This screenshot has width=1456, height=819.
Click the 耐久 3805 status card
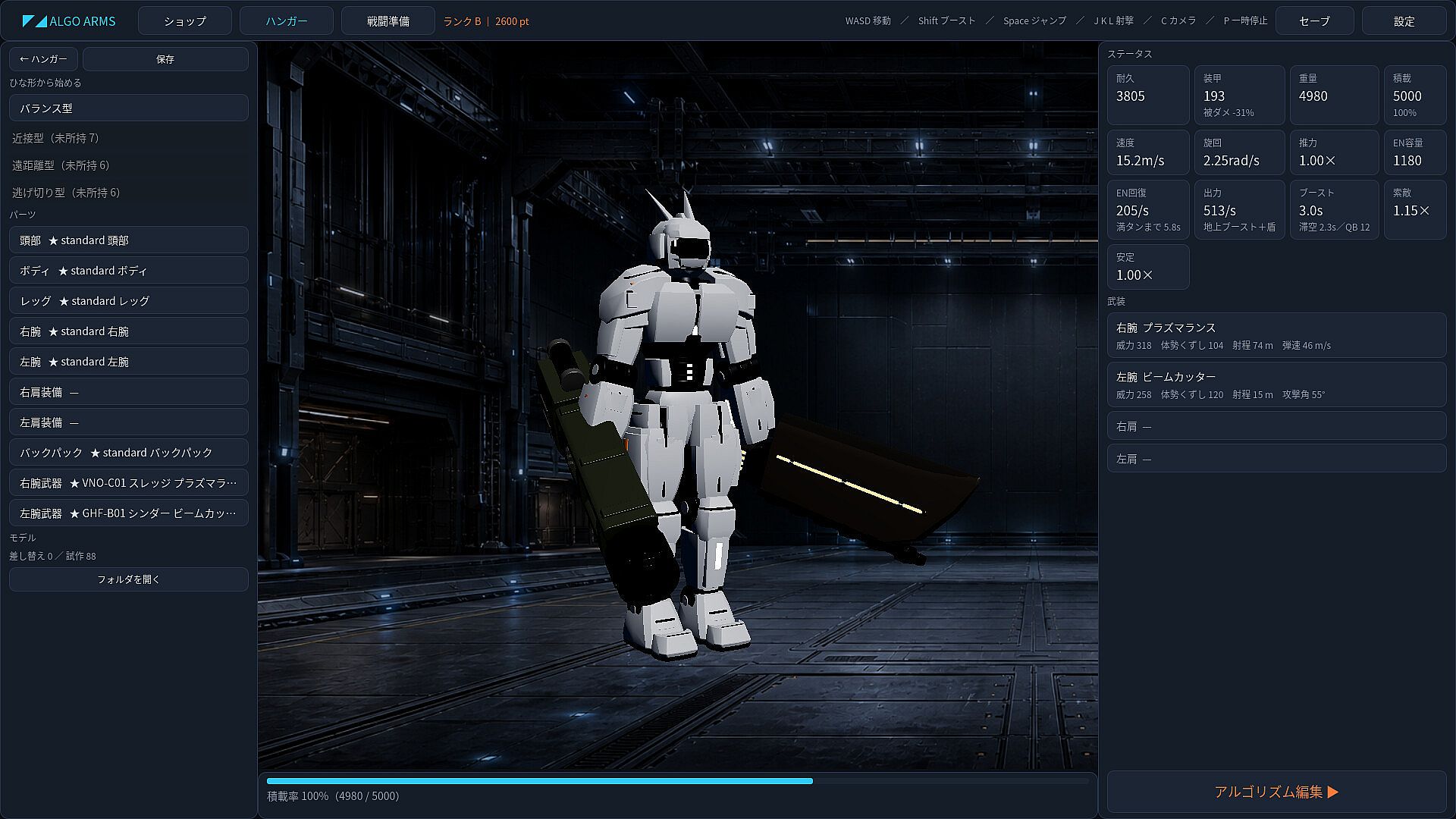click(1148, 95)
